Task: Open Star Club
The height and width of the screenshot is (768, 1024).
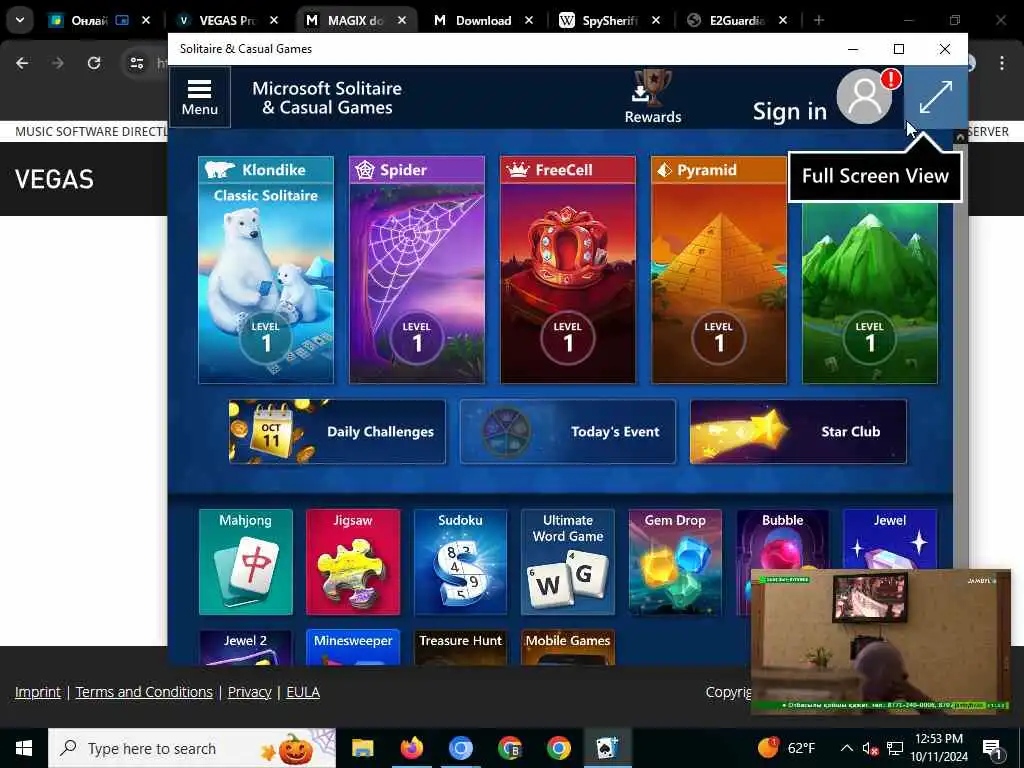Action: (x=798, y=432)
